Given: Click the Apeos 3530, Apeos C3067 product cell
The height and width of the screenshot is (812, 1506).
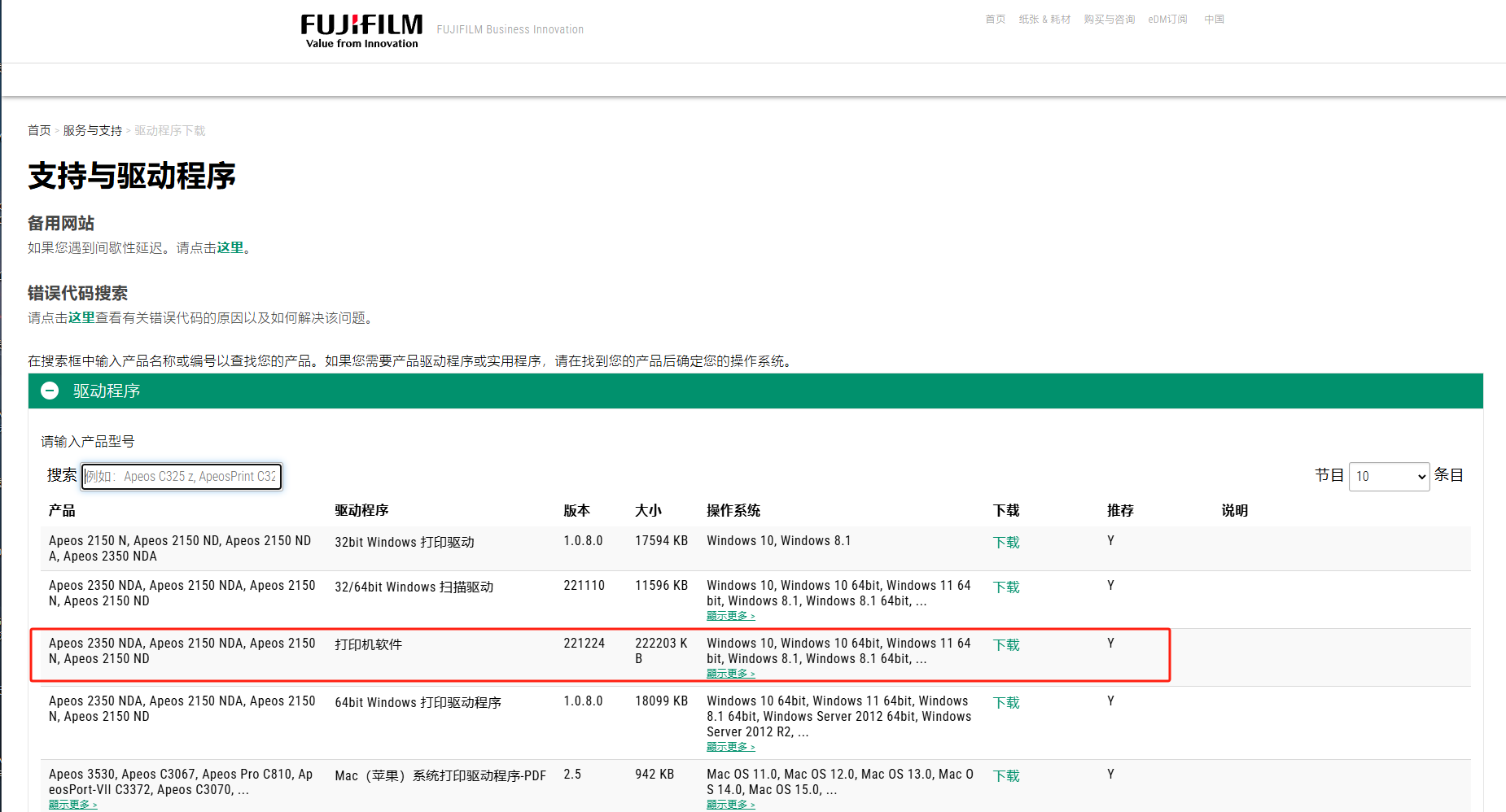Looking at the screenshot, I should [x=181, y=782].
